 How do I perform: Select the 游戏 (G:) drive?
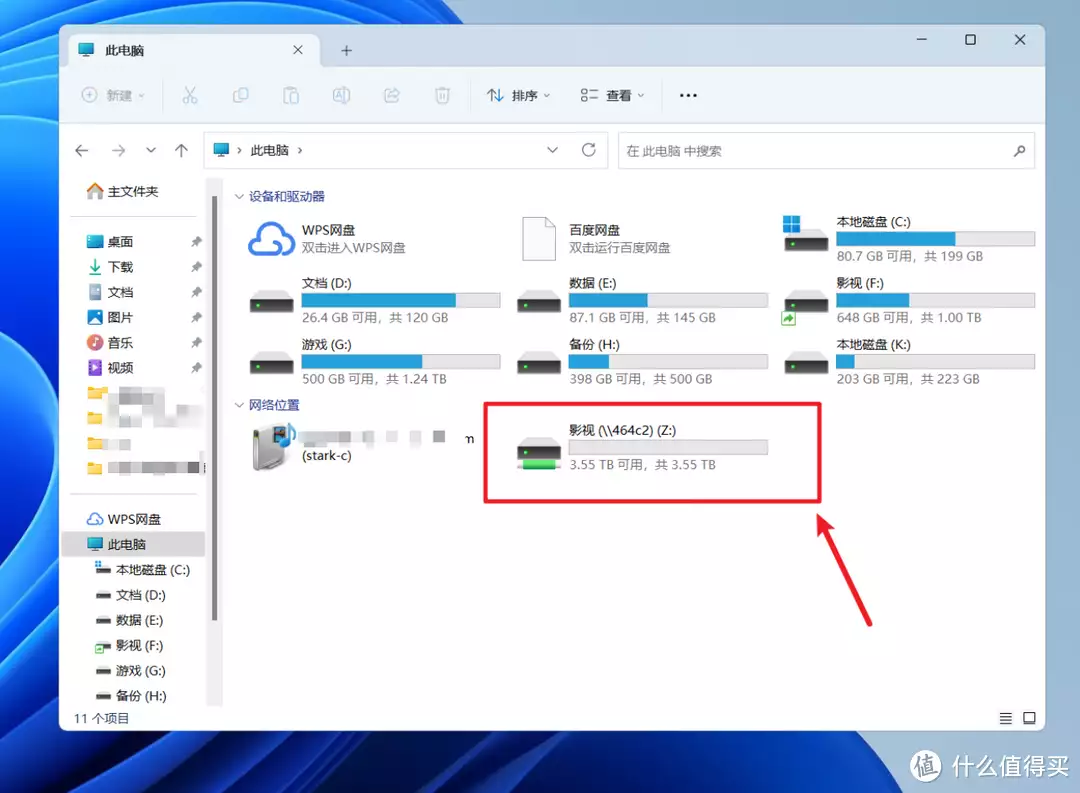click(375, 362)
